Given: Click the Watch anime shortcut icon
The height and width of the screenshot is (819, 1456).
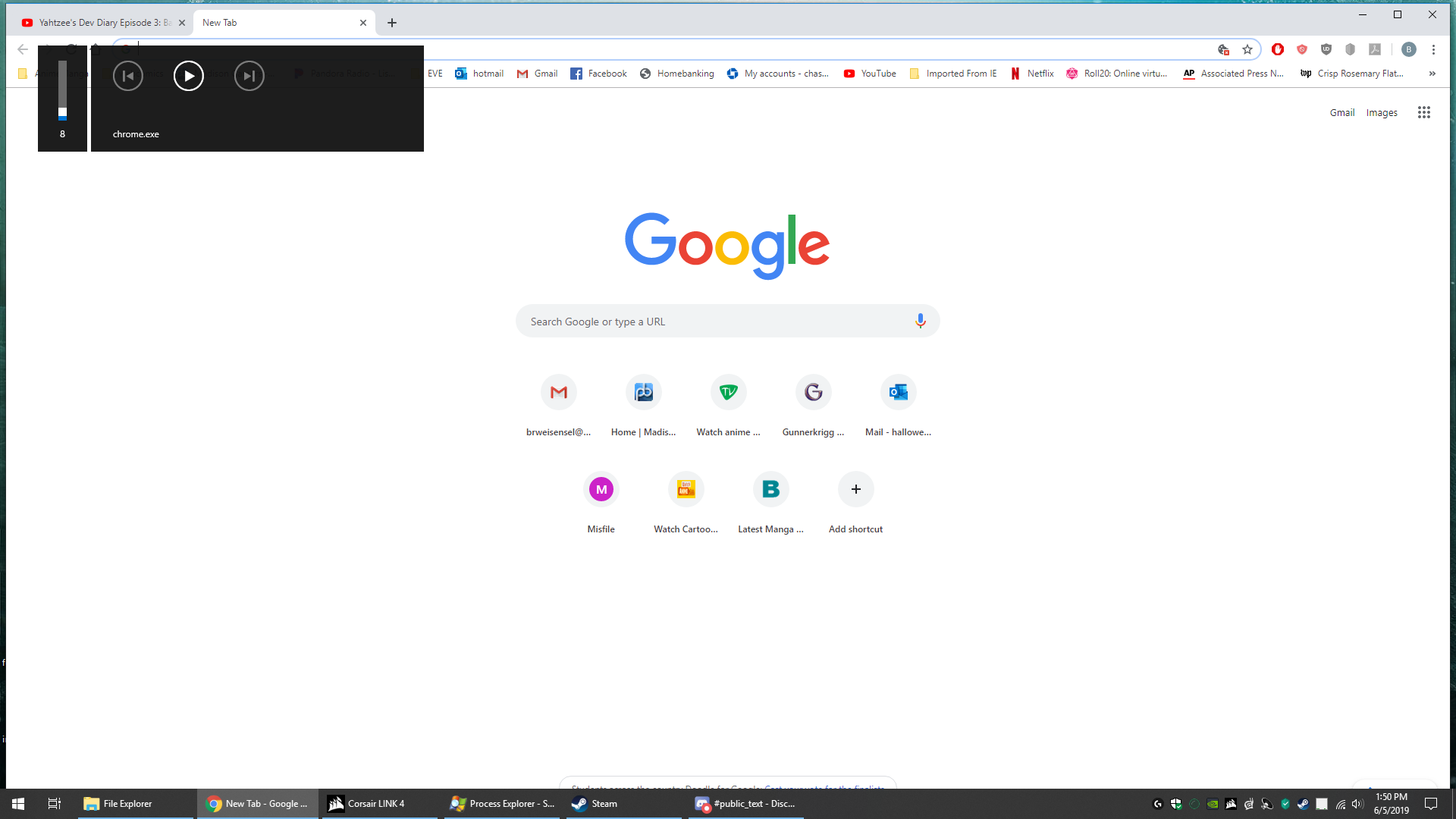Looking at the screenshot, I should coord(728,392).
